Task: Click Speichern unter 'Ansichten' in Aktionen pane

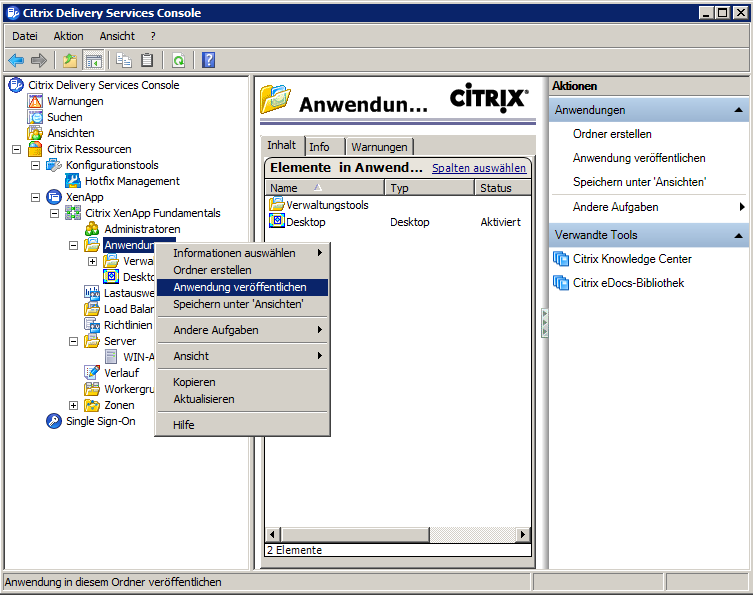Action: (x=639, y=182)
